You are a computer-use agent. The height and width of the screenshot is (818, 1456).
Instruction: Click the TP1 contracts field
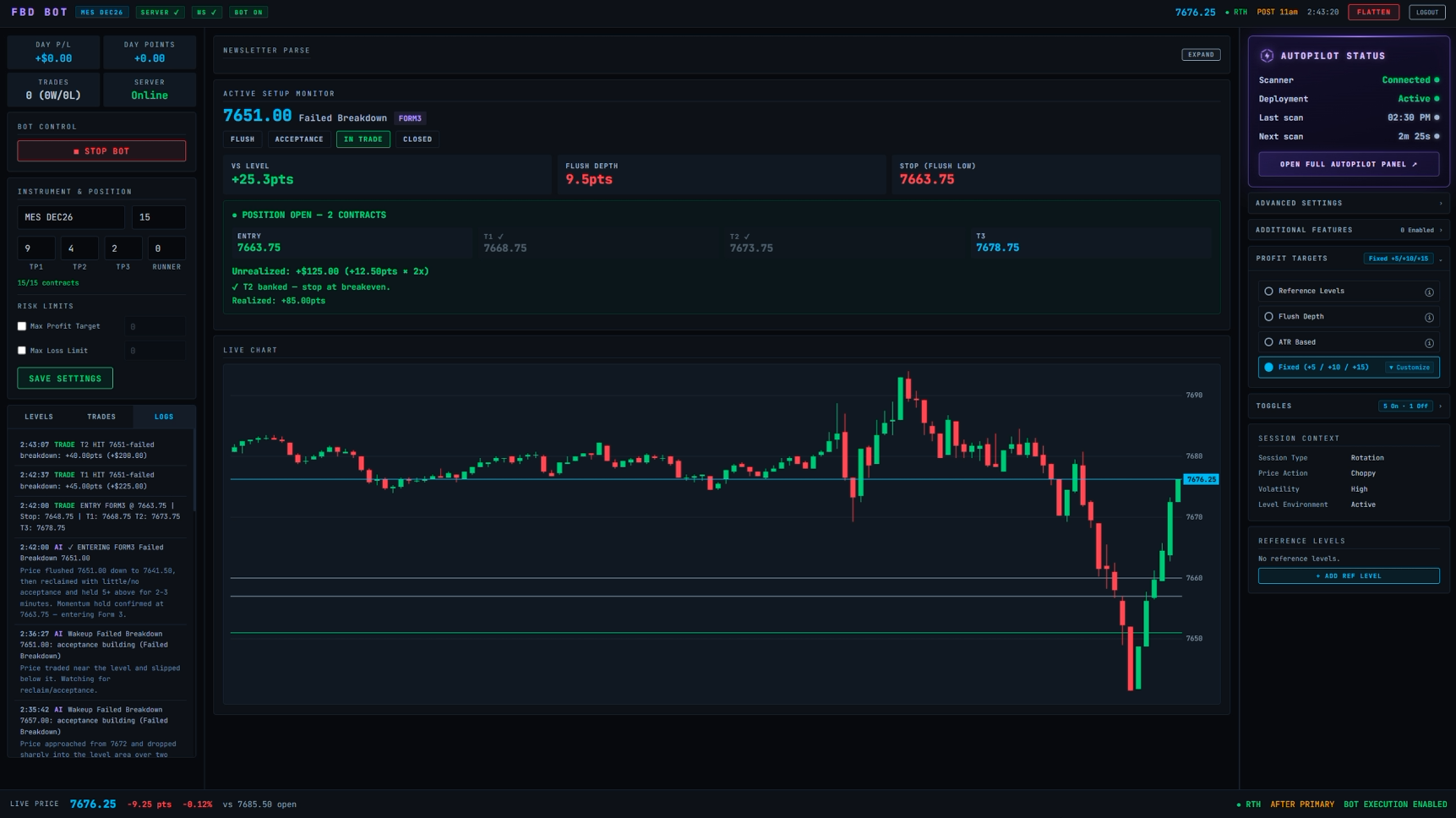pyautogui.click(x=36, y=248)
